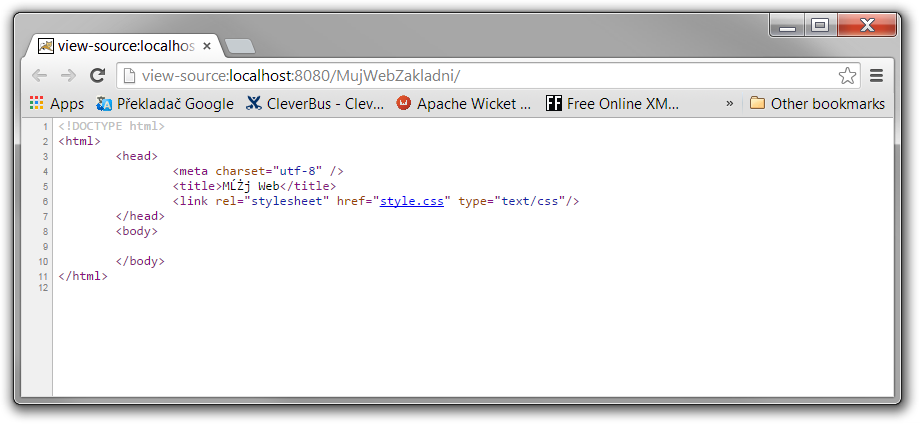Click rel="stylesheet" in link tag

pyautogui.click(x=272, y=201)
